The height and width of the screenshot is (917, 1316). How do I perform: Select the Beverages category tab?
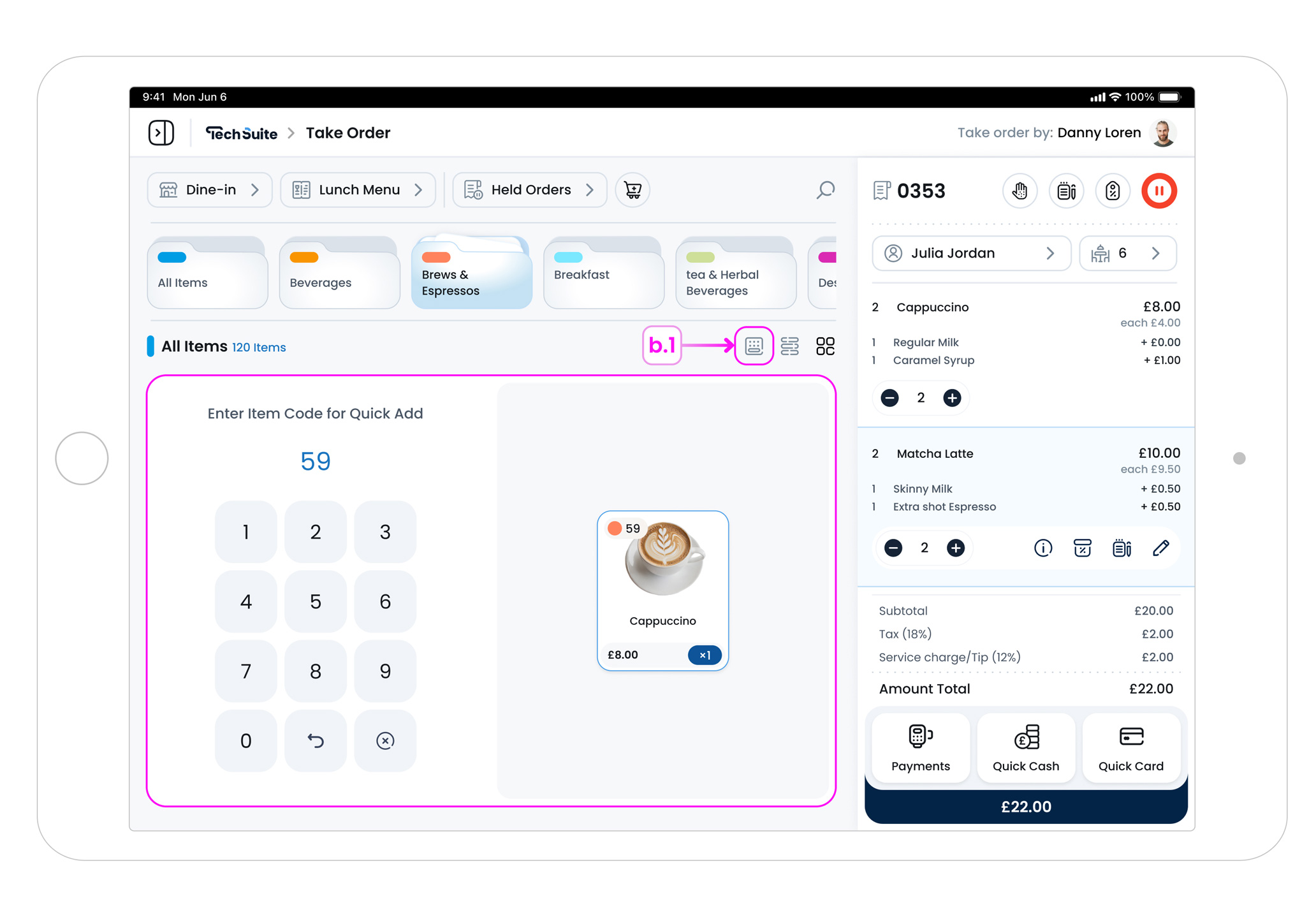(339, 274)
